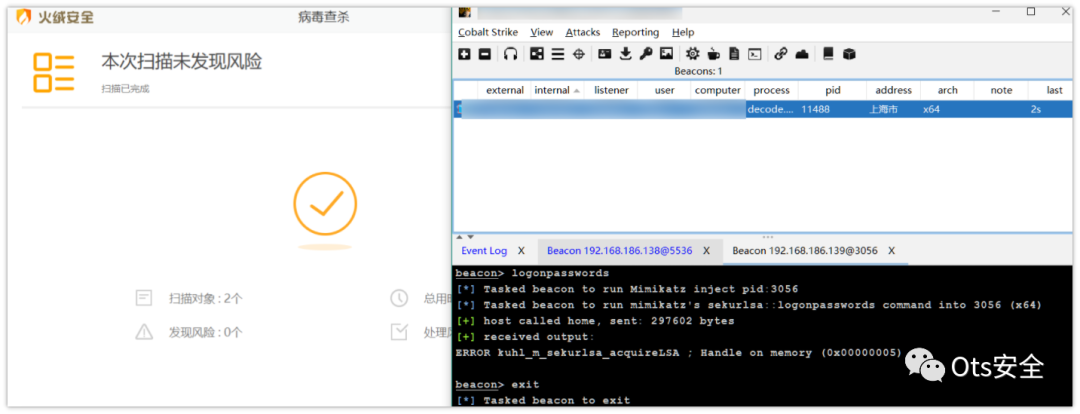Click the beacon> exit console line
Image resolution: width=1080 pixels, height=414 pixels.
point(497,384)
